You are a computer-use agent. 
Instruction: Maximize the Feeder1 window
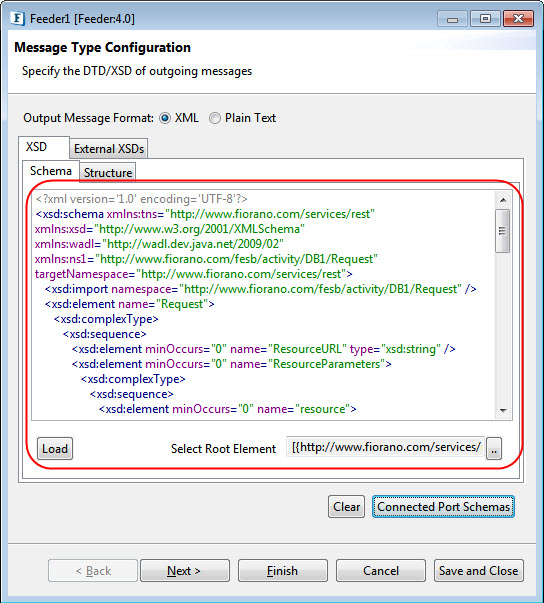coord(486,19)
